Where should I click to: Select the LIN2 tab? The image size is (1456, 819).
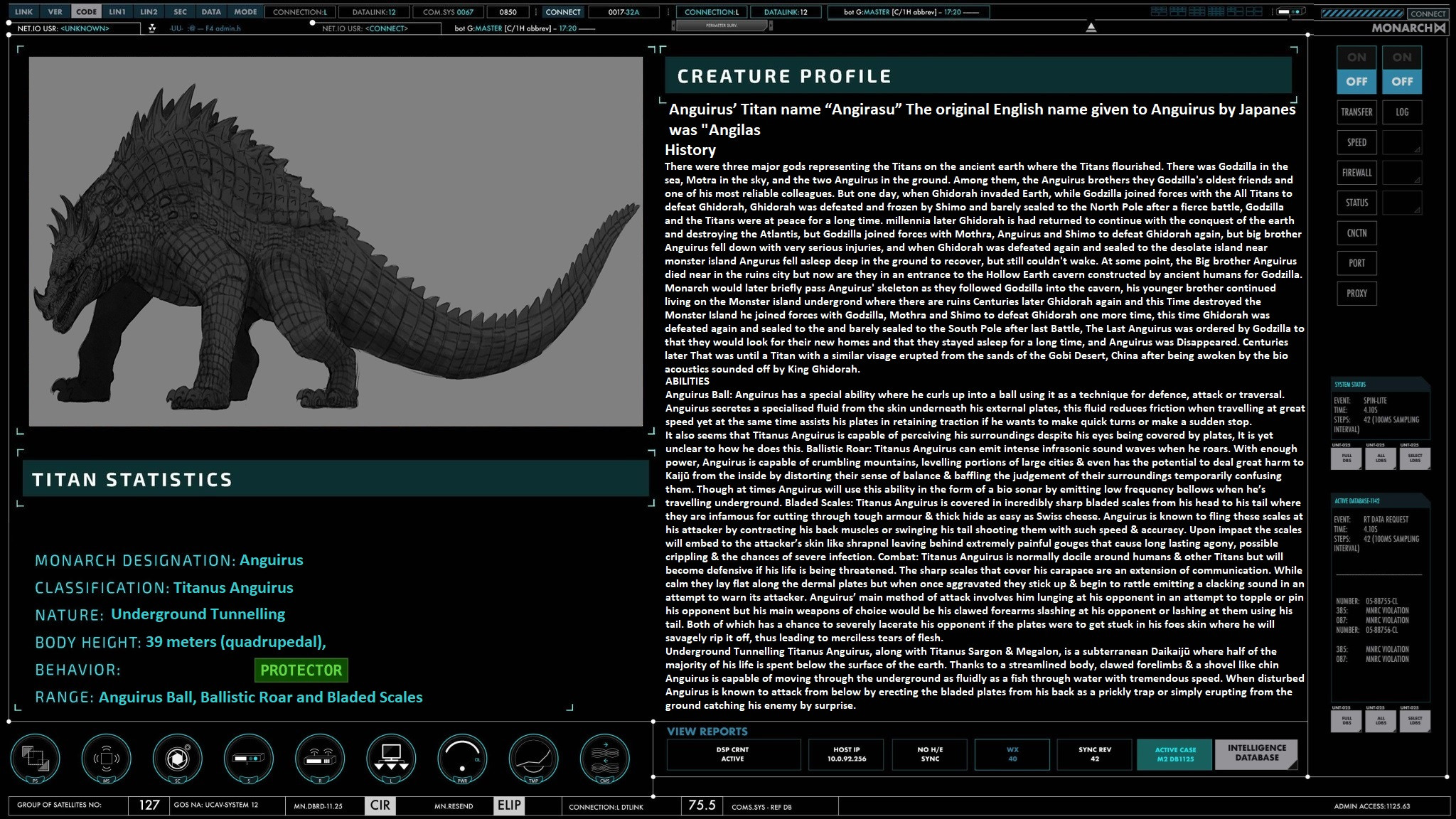(x=149, y=12)
